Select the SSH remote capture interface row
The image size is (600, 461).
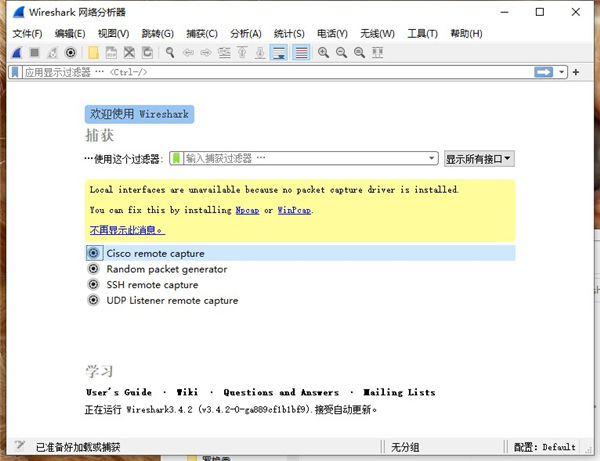coord(300,285)
